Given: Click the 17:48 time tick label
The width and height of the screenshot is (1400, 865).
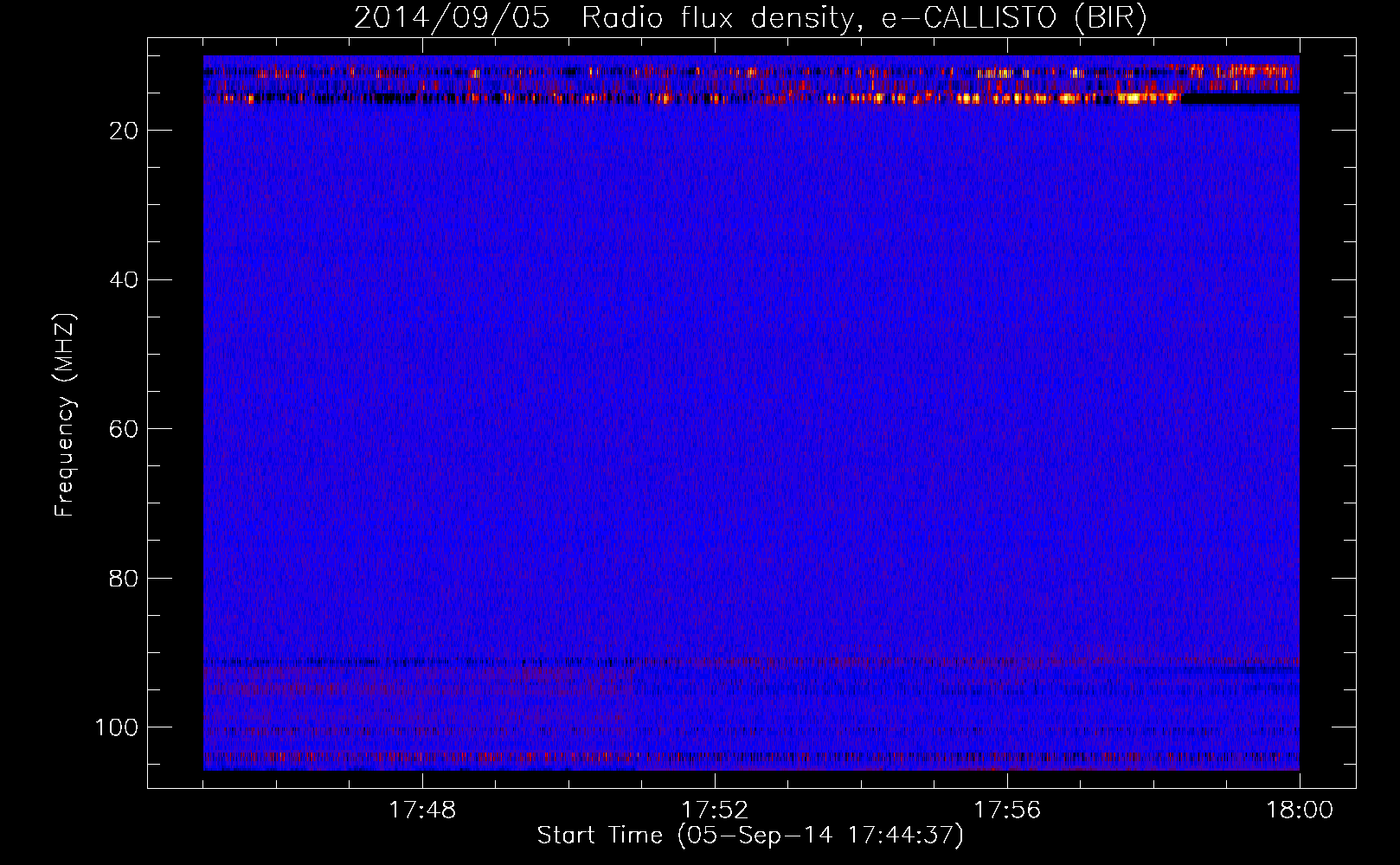Looking at the screenshot, I should [422, 811].
